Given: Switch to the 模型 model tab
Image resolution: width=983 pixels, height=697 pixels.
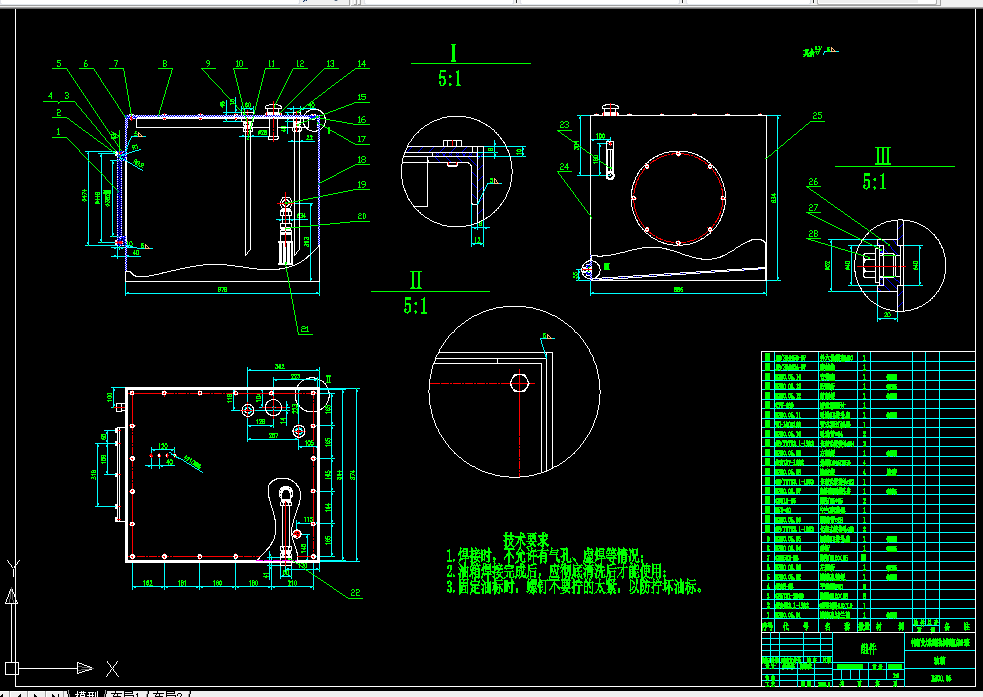Looking at the screenshot, I should click(87, 694).
